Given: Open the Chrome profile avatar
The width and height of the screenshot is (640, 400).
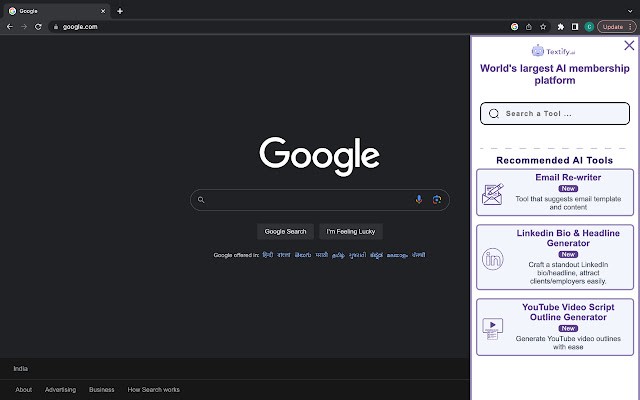Looking at the screenshot, I should [x=589, y=27].
